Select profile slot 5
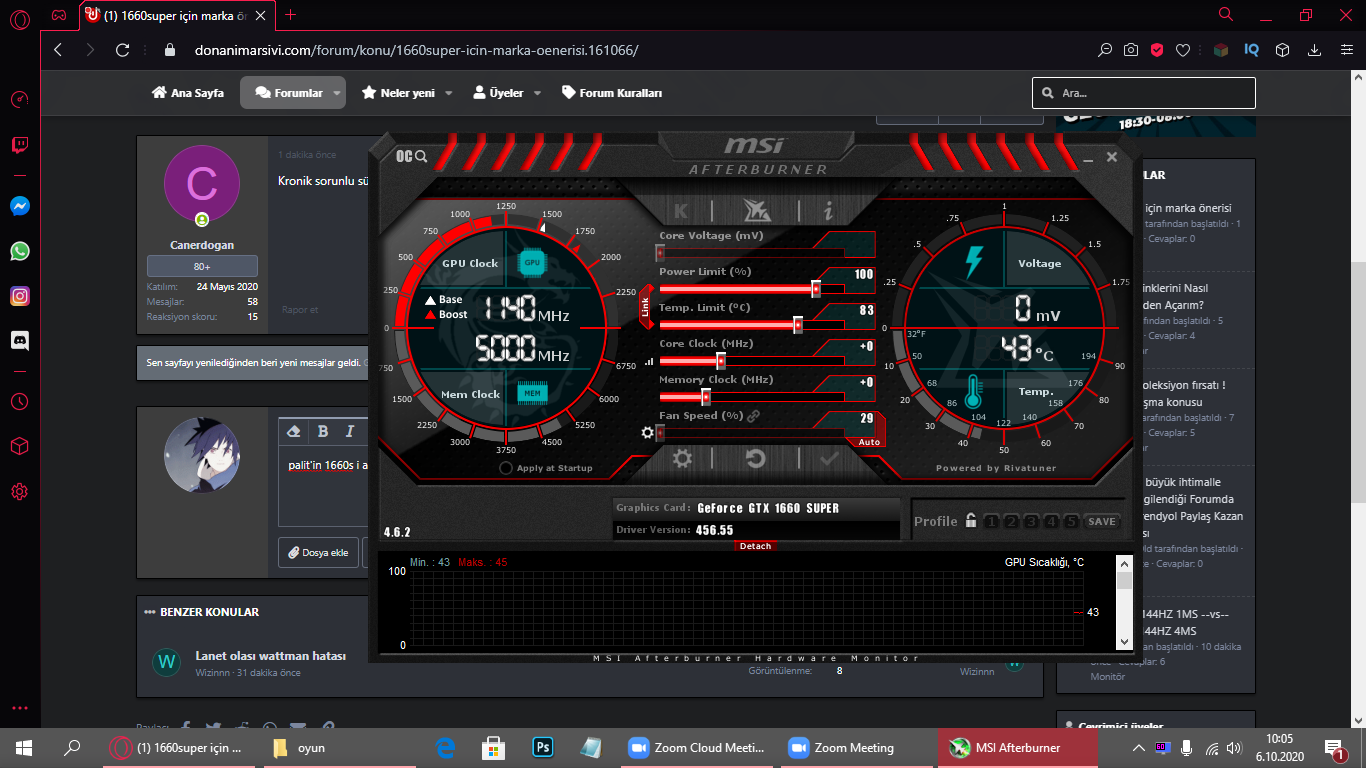The height and width of the screenshot is (768, 1366). coord(1072,521)
